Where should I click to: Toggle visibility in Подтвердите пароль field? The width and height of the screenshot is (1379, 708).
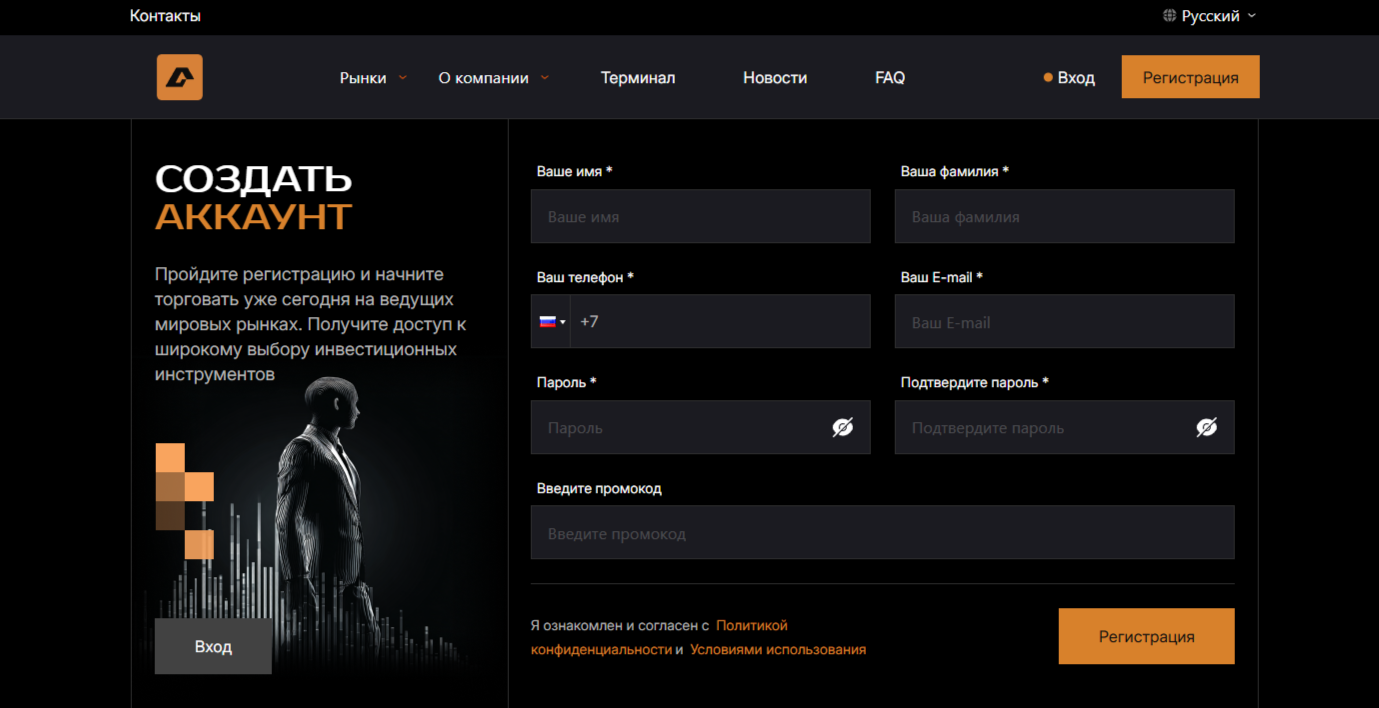pyautogui.click(x=1207, y=428)
